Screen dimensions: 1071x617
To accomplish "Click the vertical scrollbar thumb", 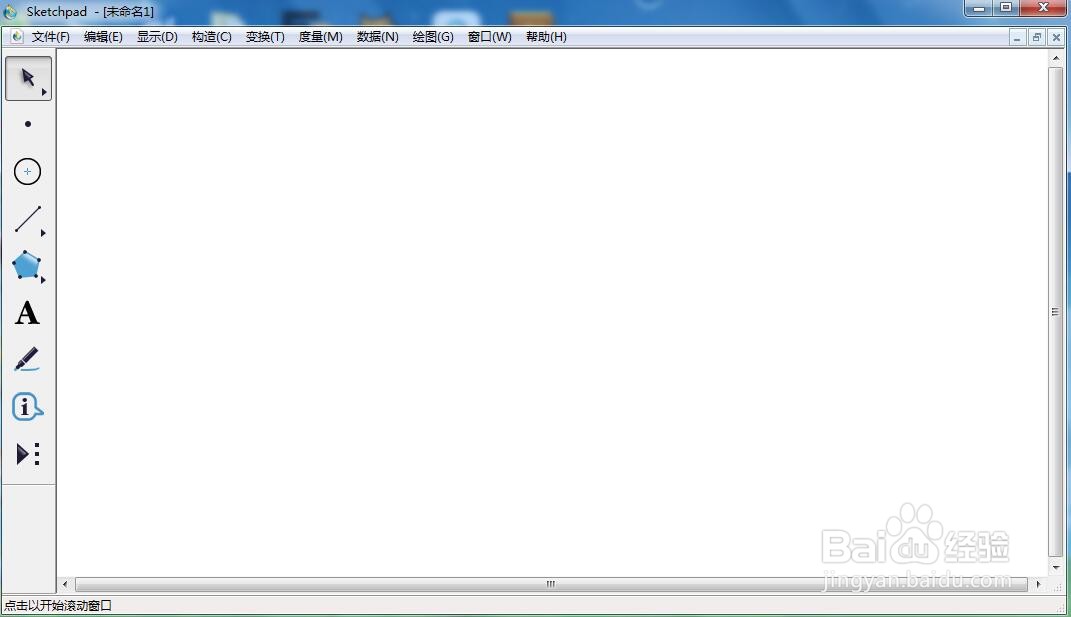I will (x=1056, y=312).
